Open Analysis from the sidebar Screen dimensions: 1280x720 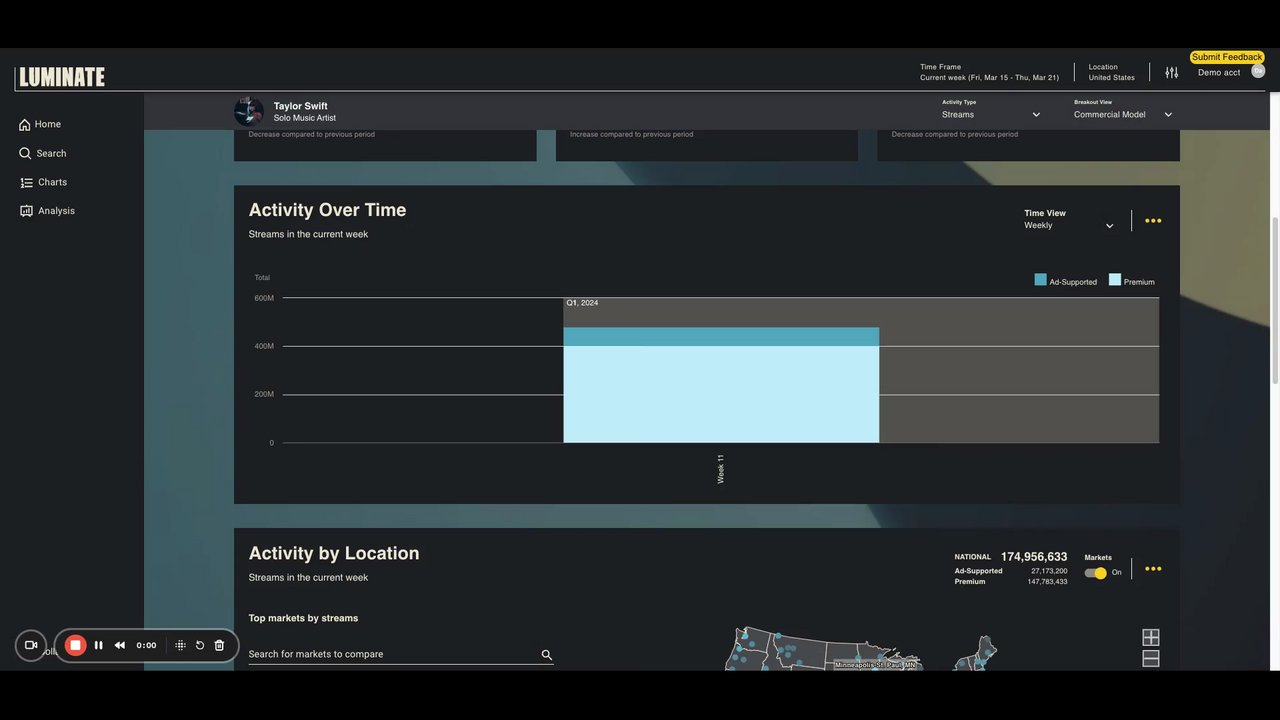tap(57, 211)
